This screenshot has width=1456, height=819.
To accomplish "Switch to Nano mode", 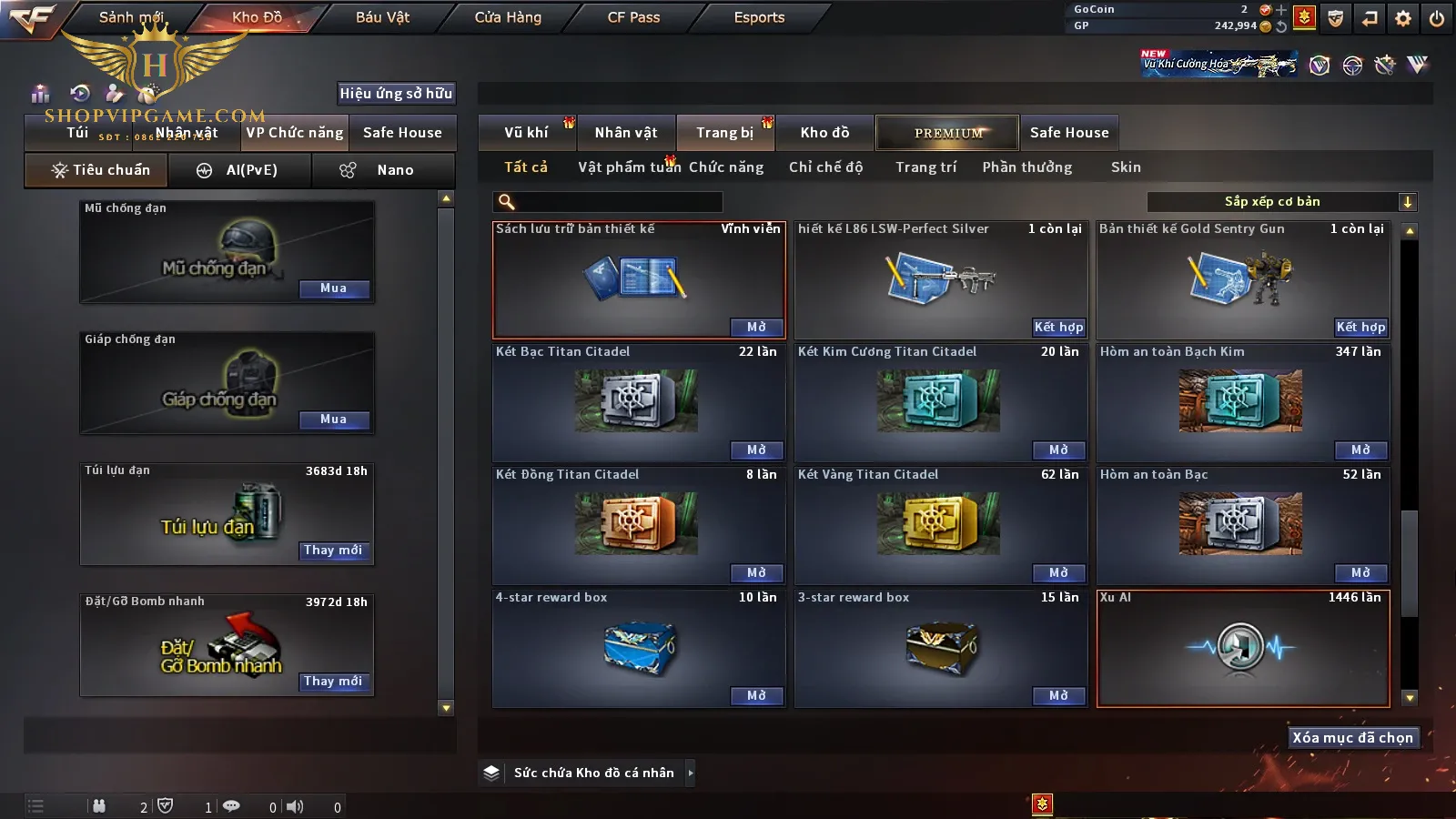I will tap(383, 170).
